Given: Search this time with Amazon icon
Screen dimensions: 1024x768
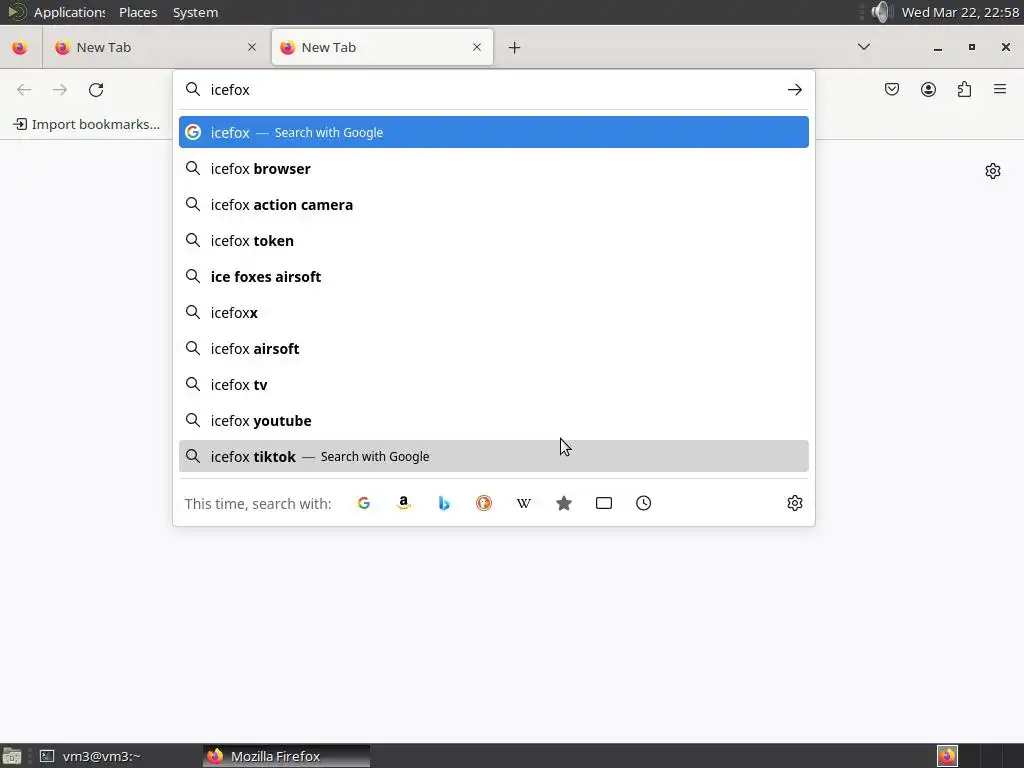Looking at the screenshot, I should (404, 503).
